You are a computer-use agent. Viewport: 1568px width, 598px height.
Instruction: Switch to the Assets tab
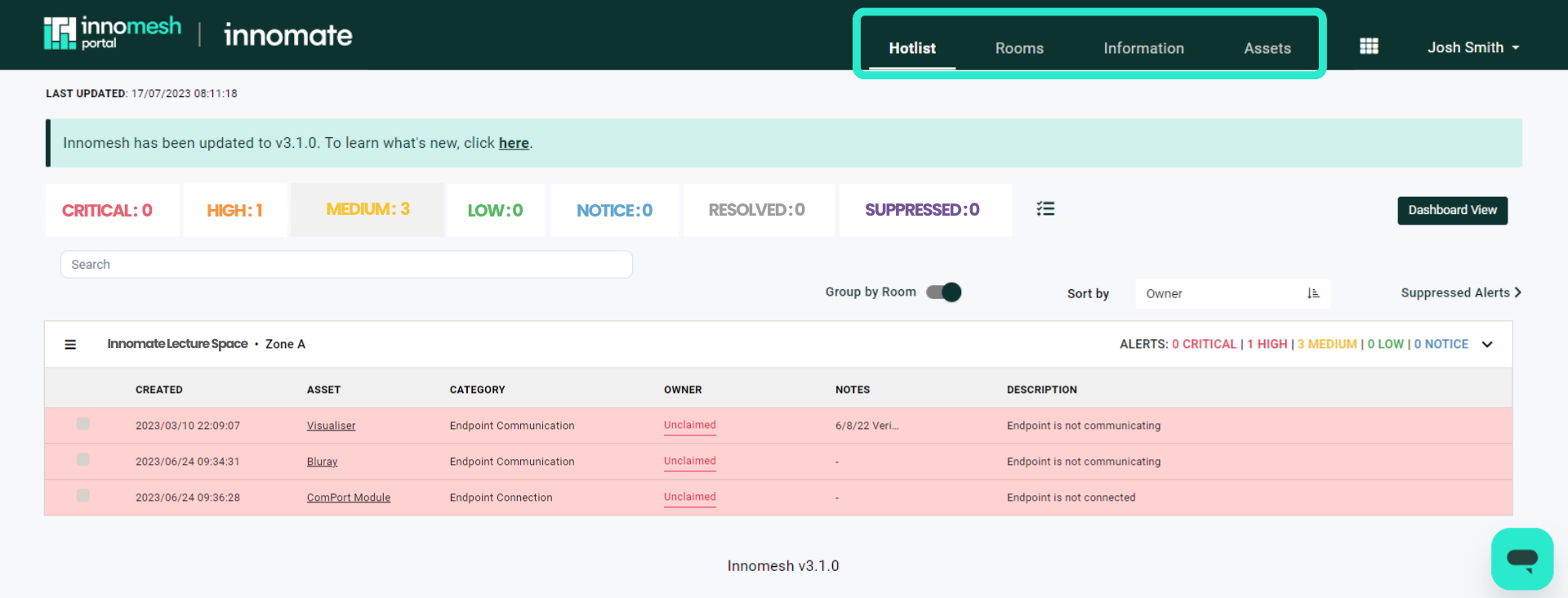1267,48
